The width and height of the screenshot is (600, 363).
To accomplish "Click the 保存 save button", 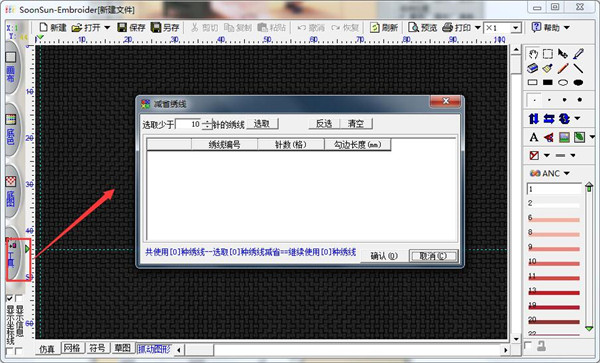I will 131,28.
